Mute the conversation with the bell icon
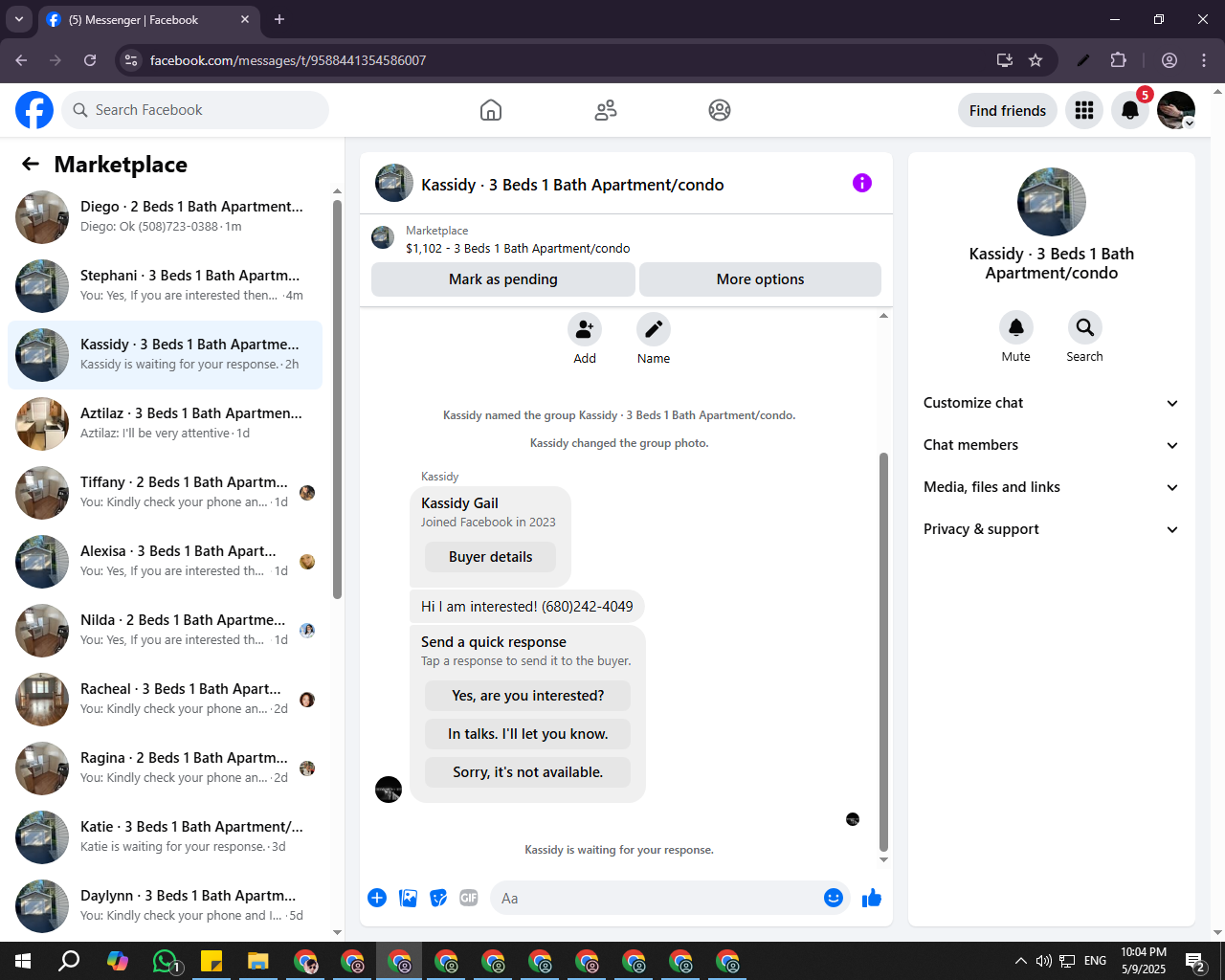This screenshot has height=980, width=1225. [x=1016, y=327]
